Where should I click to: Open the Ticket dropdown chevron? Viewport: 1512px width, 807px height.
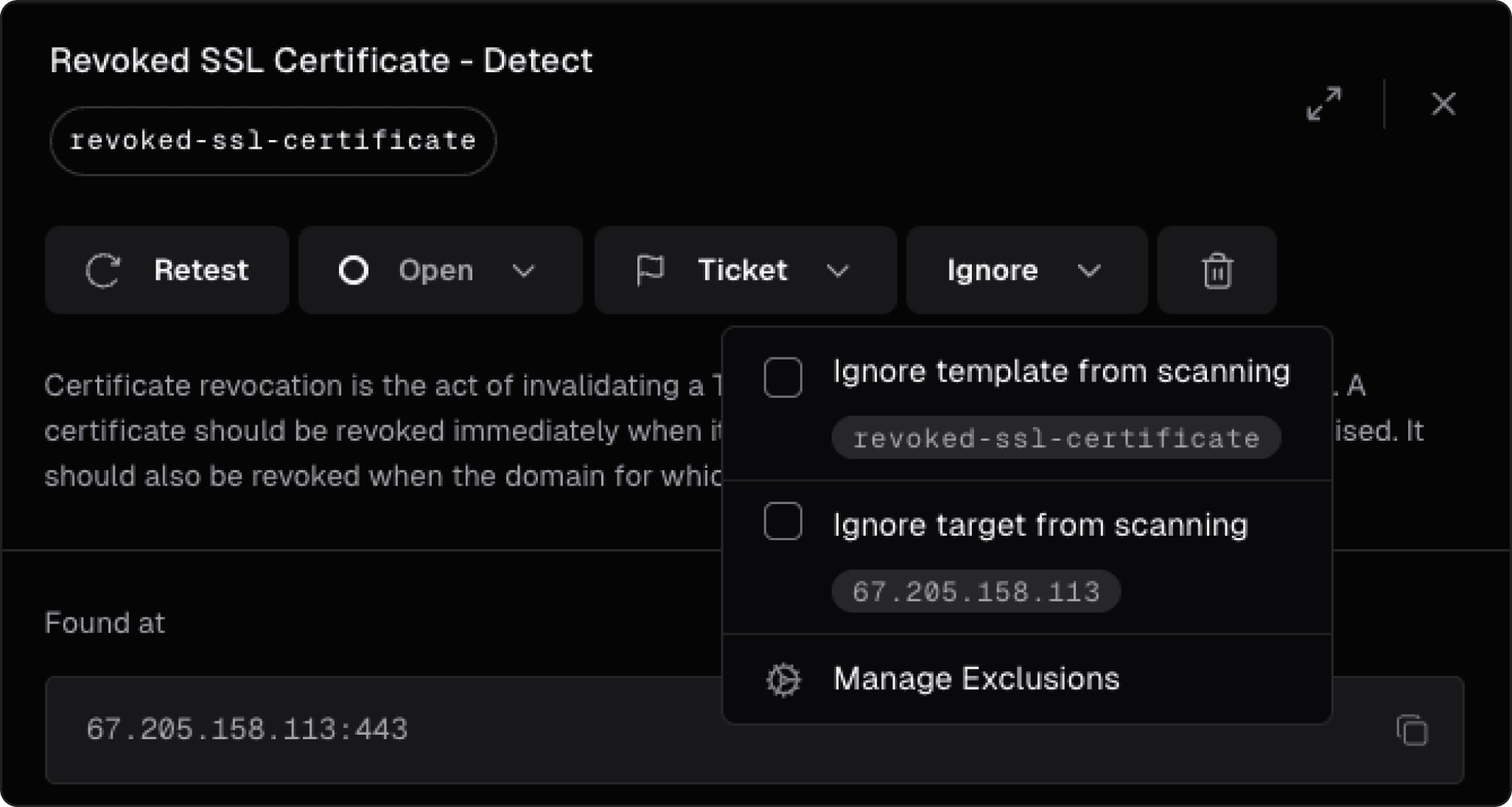pos(838,271)
